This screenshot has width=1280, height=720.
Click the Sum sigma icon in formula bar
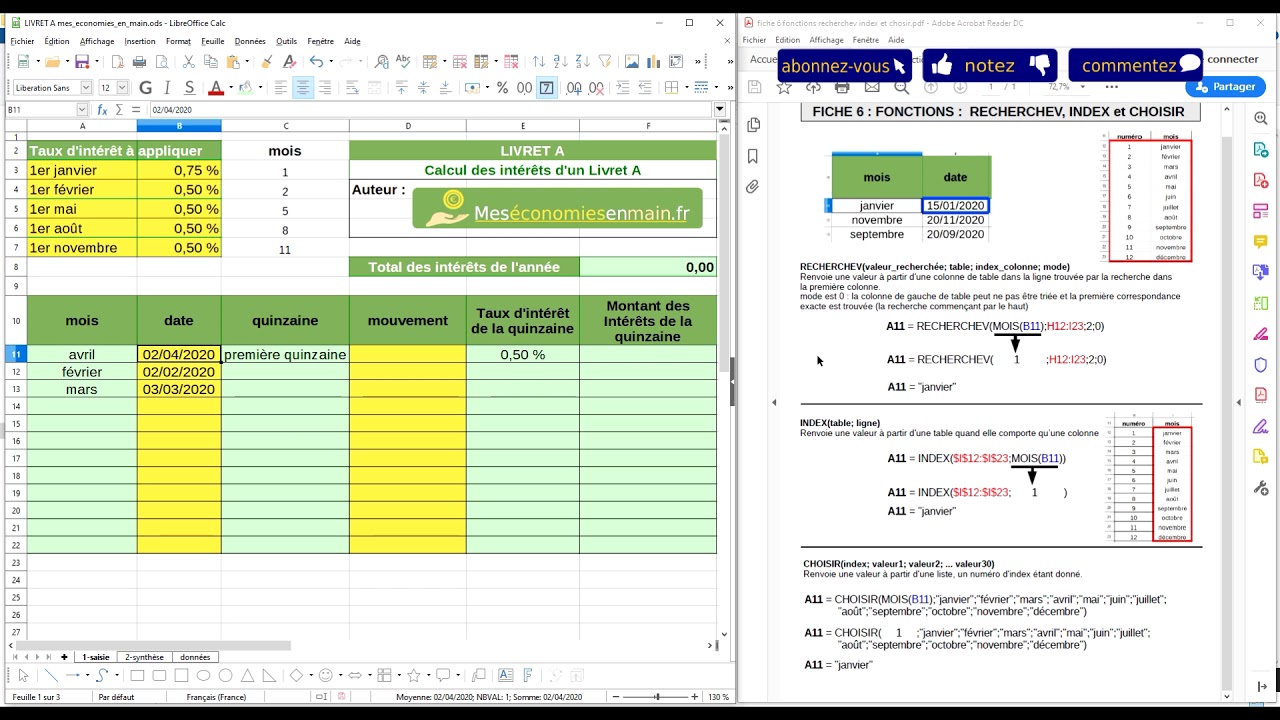(x=120, y=109)
